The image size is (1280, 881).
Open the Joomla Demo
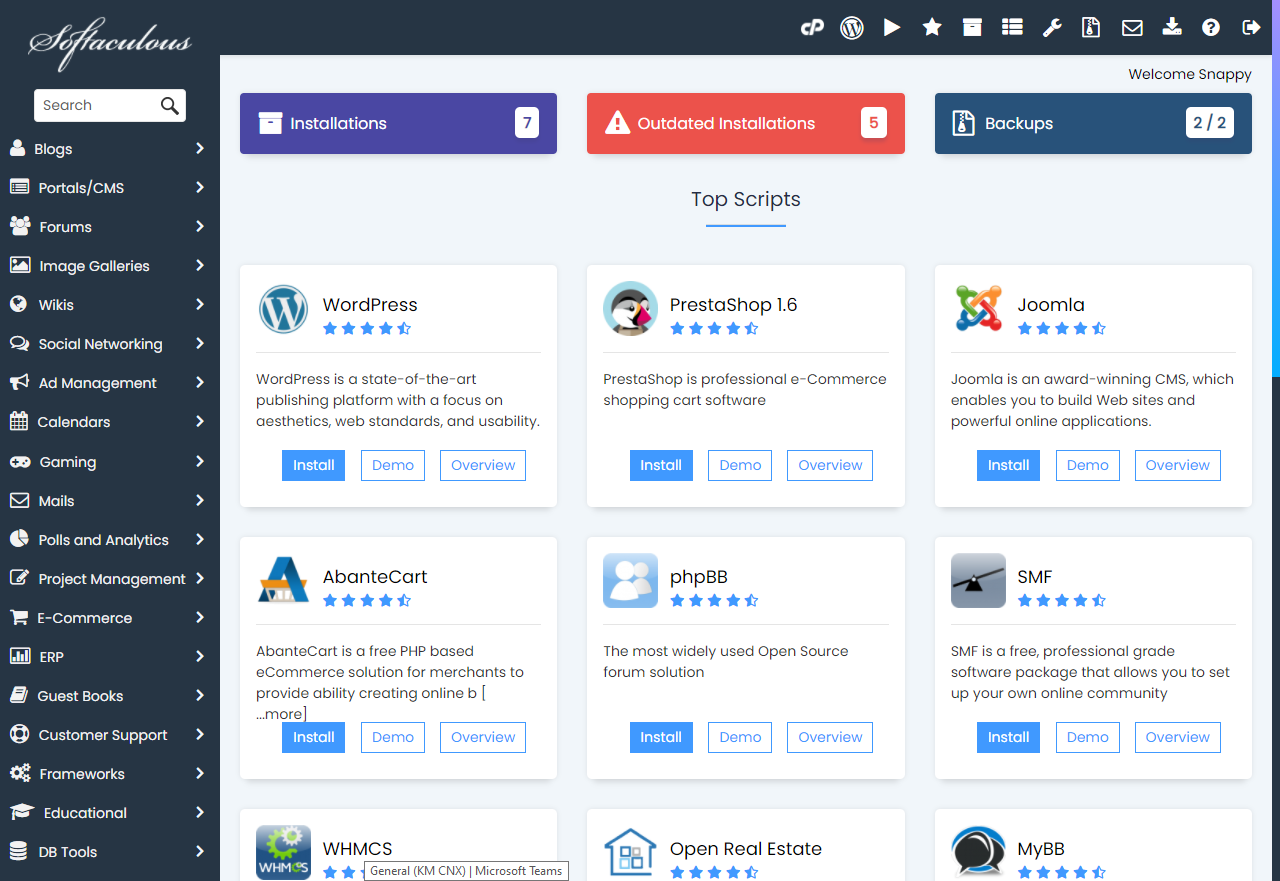[x=1087, y=465]
